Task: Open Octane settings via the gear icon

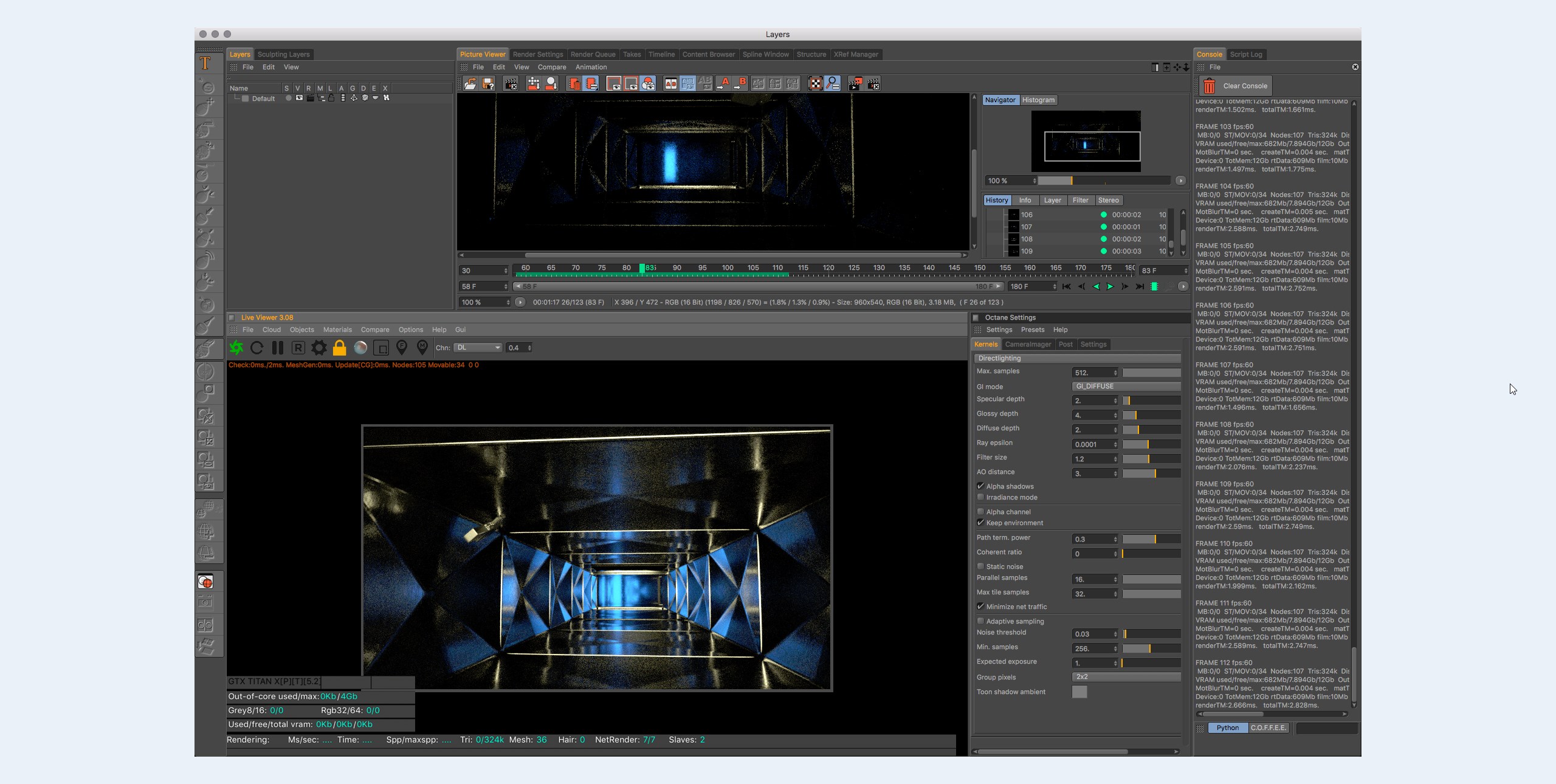Action: (318, 348)
